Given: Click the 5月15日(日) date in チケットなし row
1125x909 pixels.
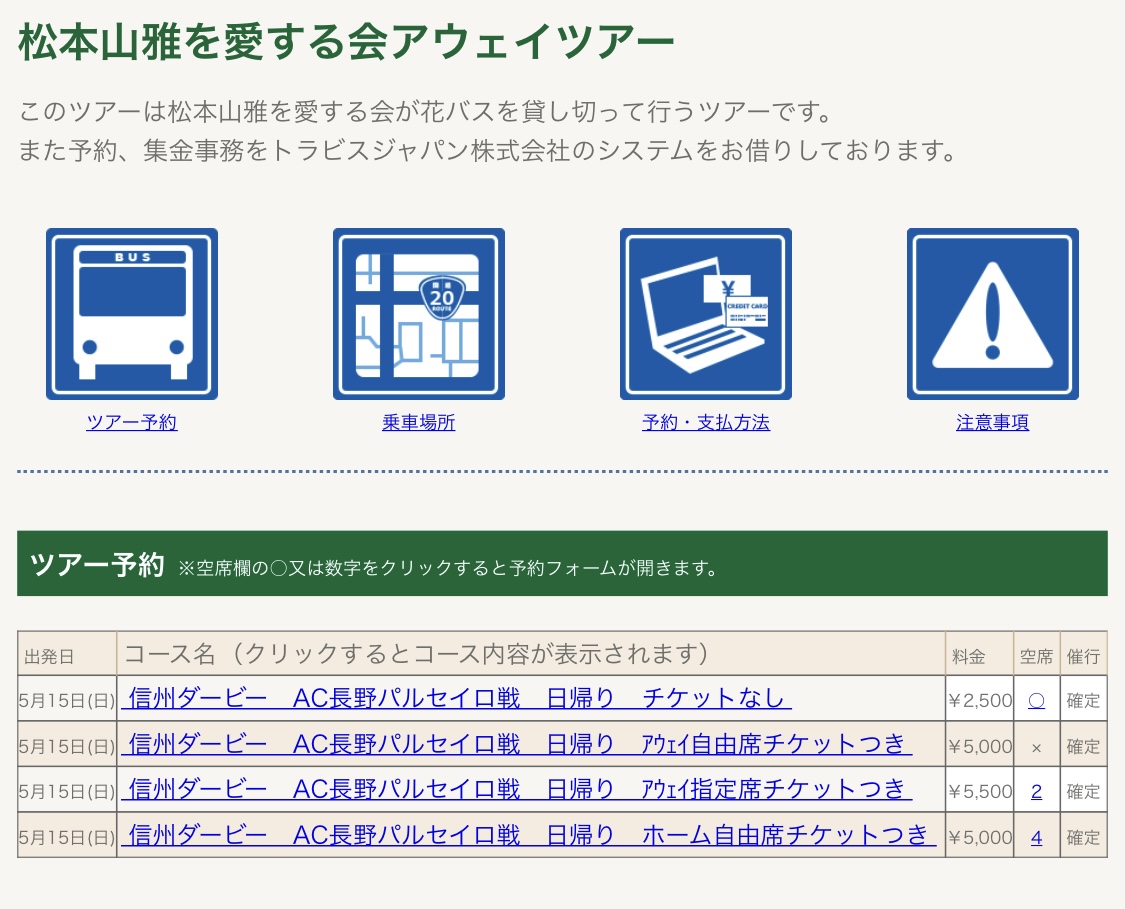Looking at the screenshot, I should point(67,700).
